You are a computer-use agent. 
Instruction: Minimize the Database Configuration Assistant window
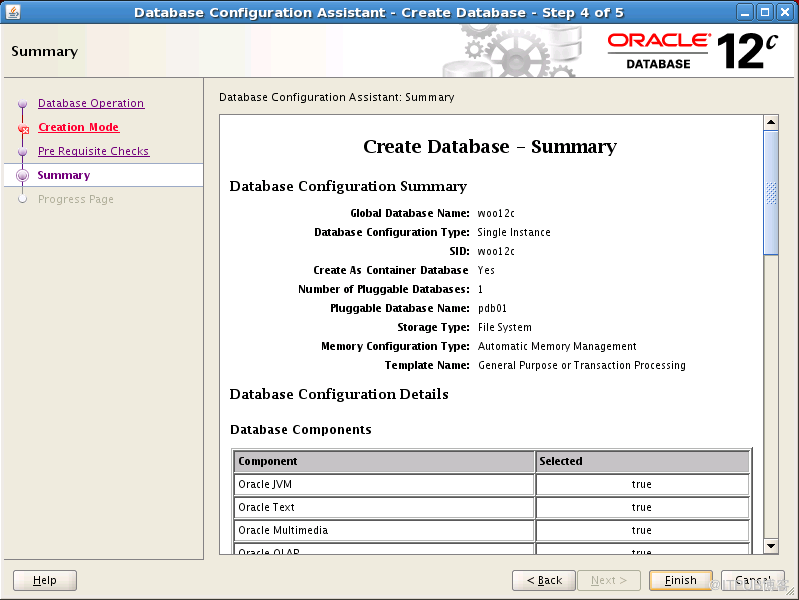[744, 12]
